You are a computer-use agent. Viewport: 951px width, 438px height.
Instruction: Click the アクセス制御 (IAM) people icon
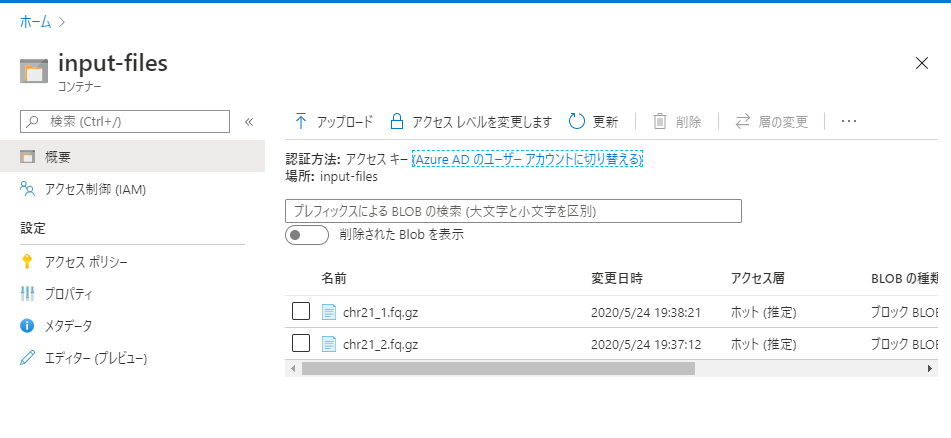[x=27, y=189]
